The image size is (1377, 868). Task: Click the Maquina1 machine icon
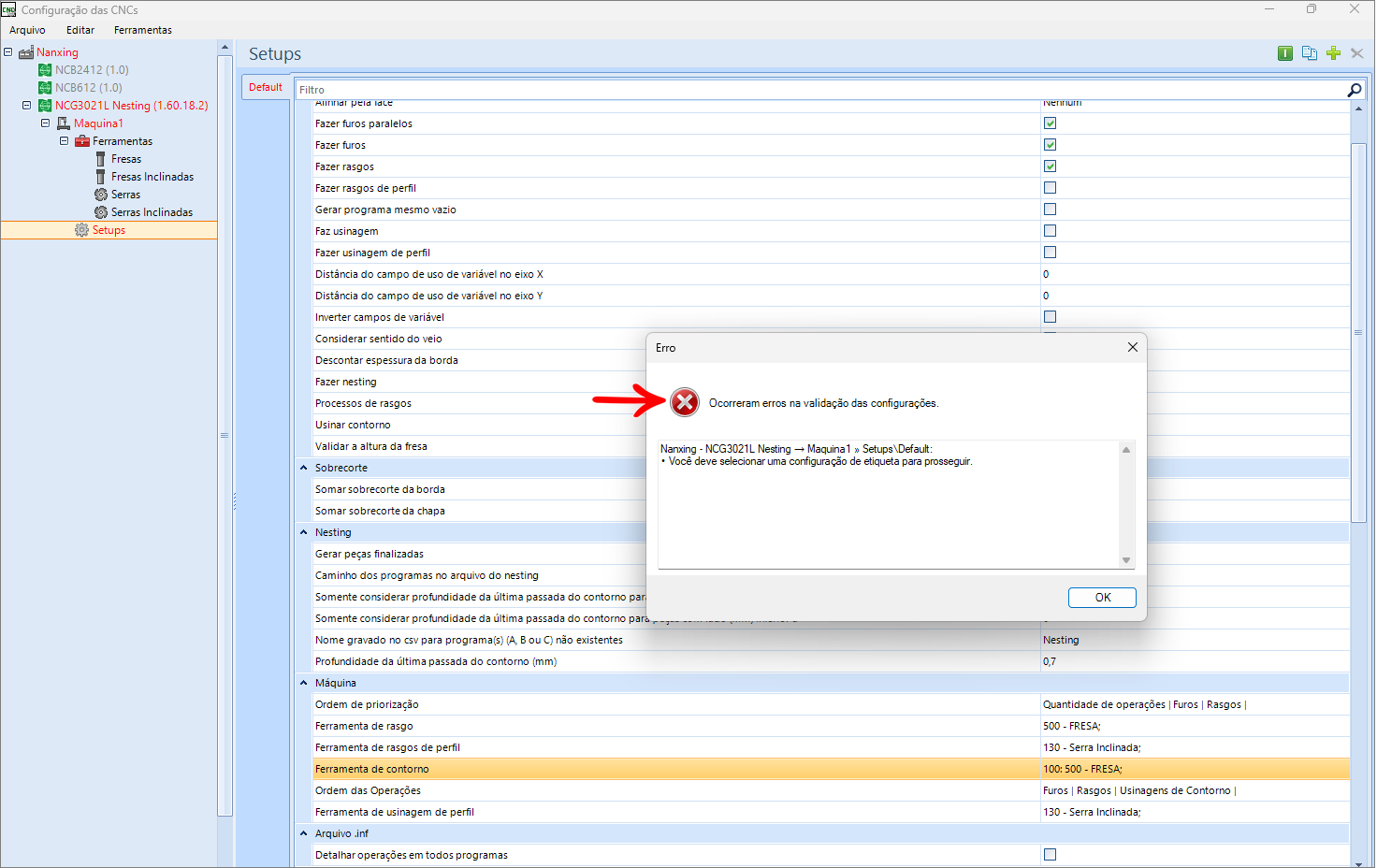point(64,123)
